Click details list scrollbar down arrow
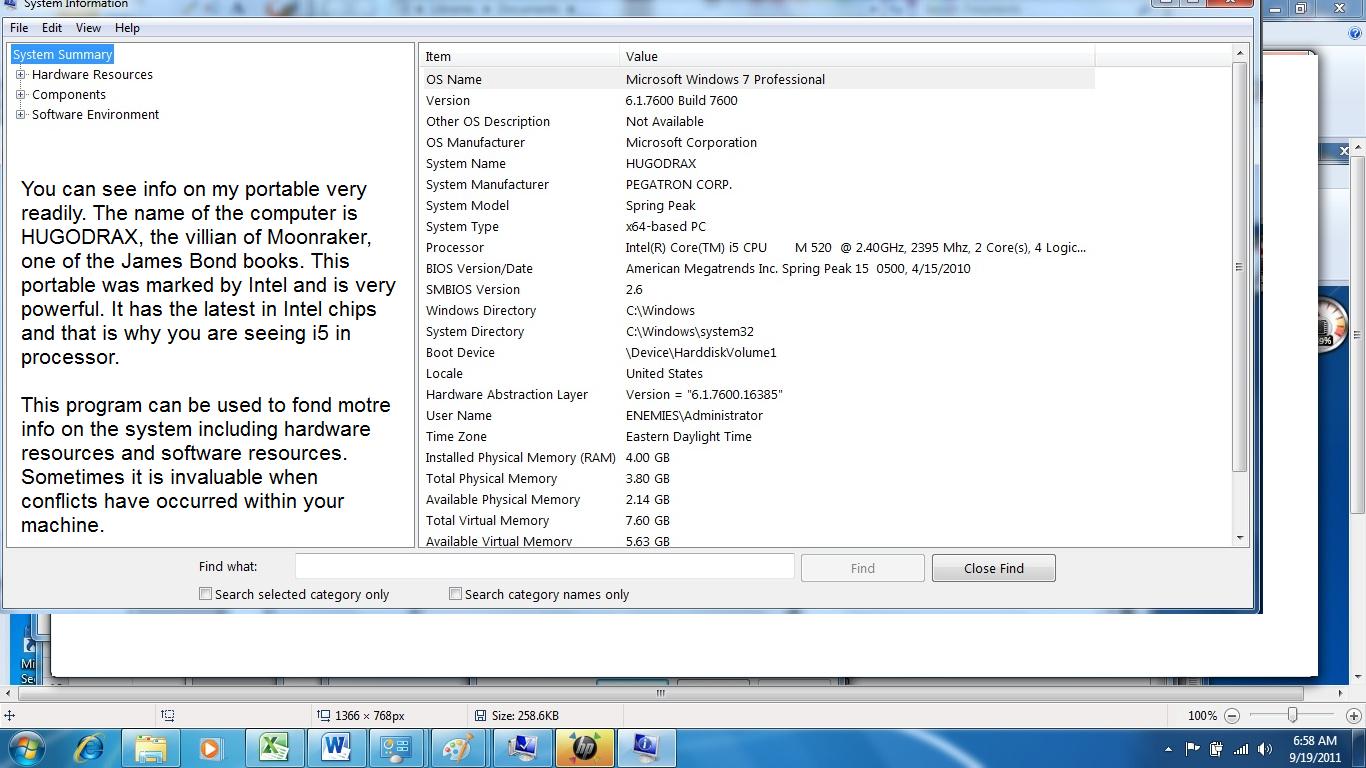Screen dimensions: 1366x768 [1240, 538]
